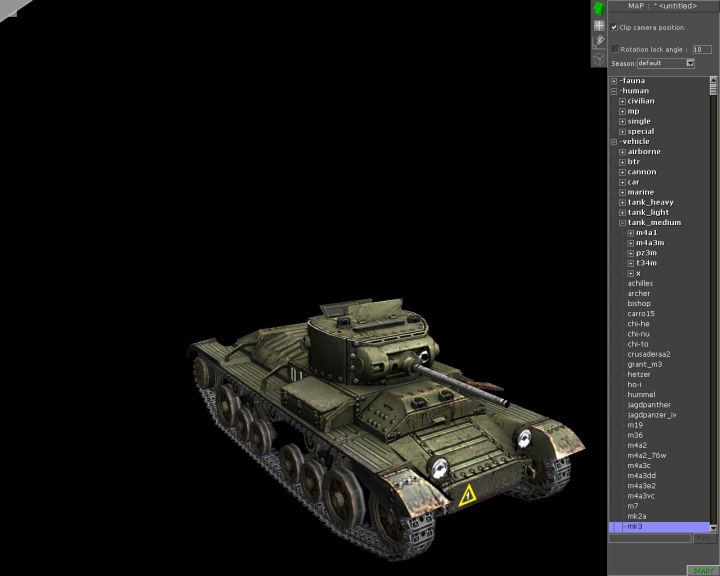720x576 pixels.
Task: Click the dropper tool icon
Action: pyautogui.click(x=599, y=41)
